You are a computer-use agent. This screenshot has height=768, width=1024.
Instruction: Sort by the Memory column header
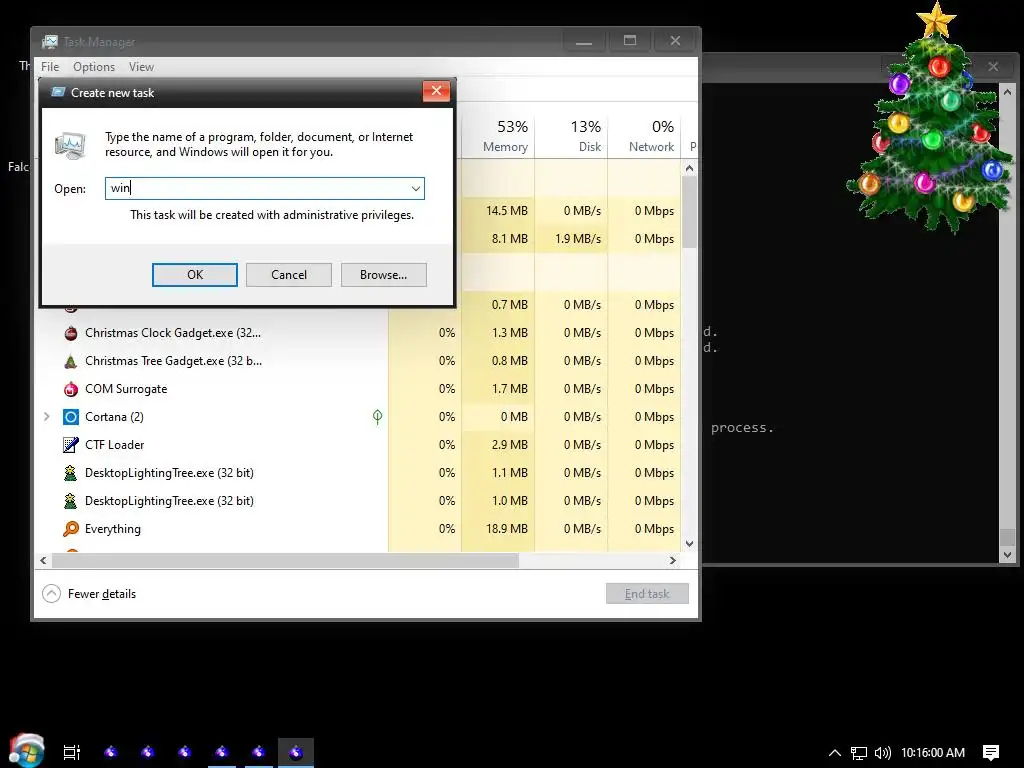tap(498, 136)
